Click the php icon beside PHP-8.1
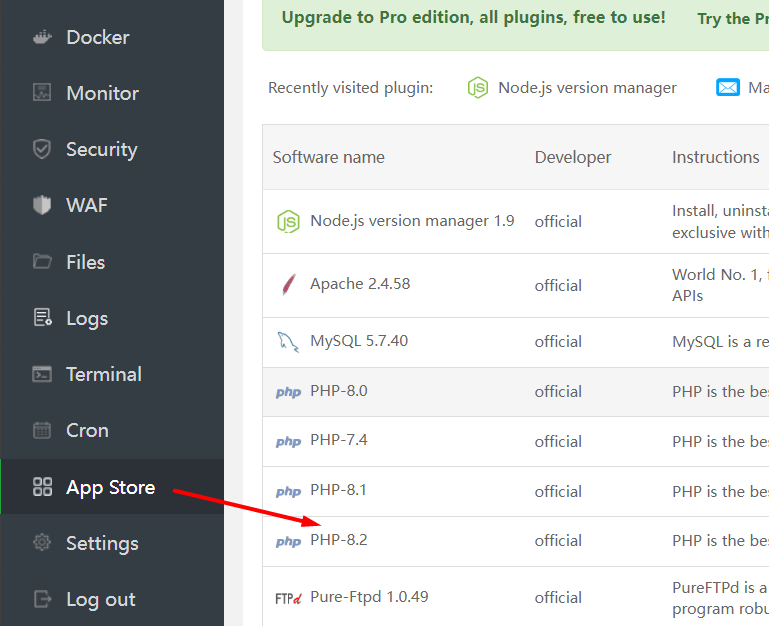Screen dimensions: 769x626 288,492
